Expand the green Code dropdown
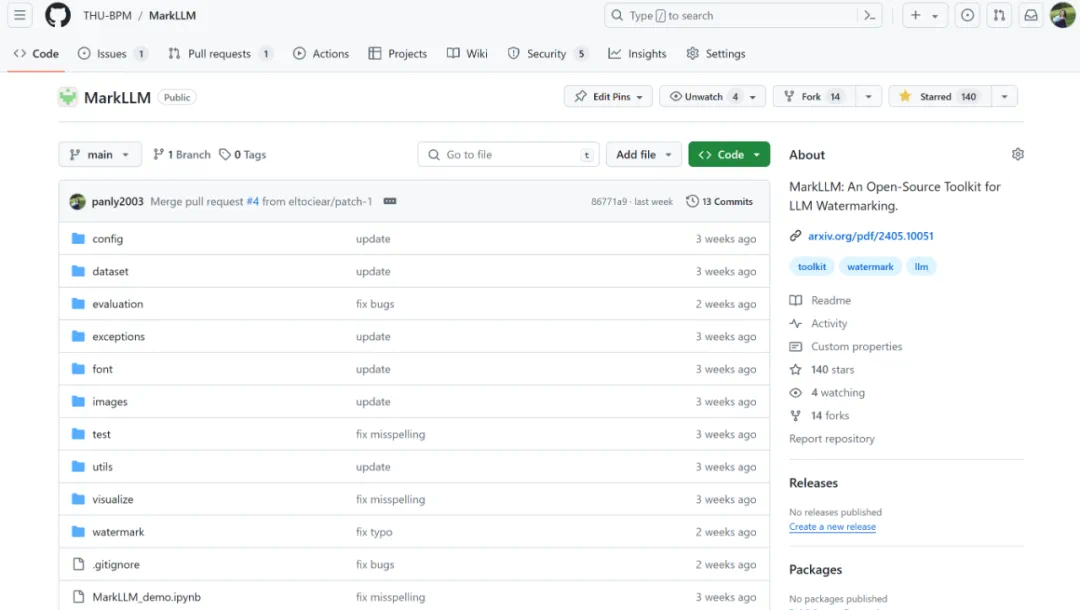1080x610 pixels. coord(729,155)
